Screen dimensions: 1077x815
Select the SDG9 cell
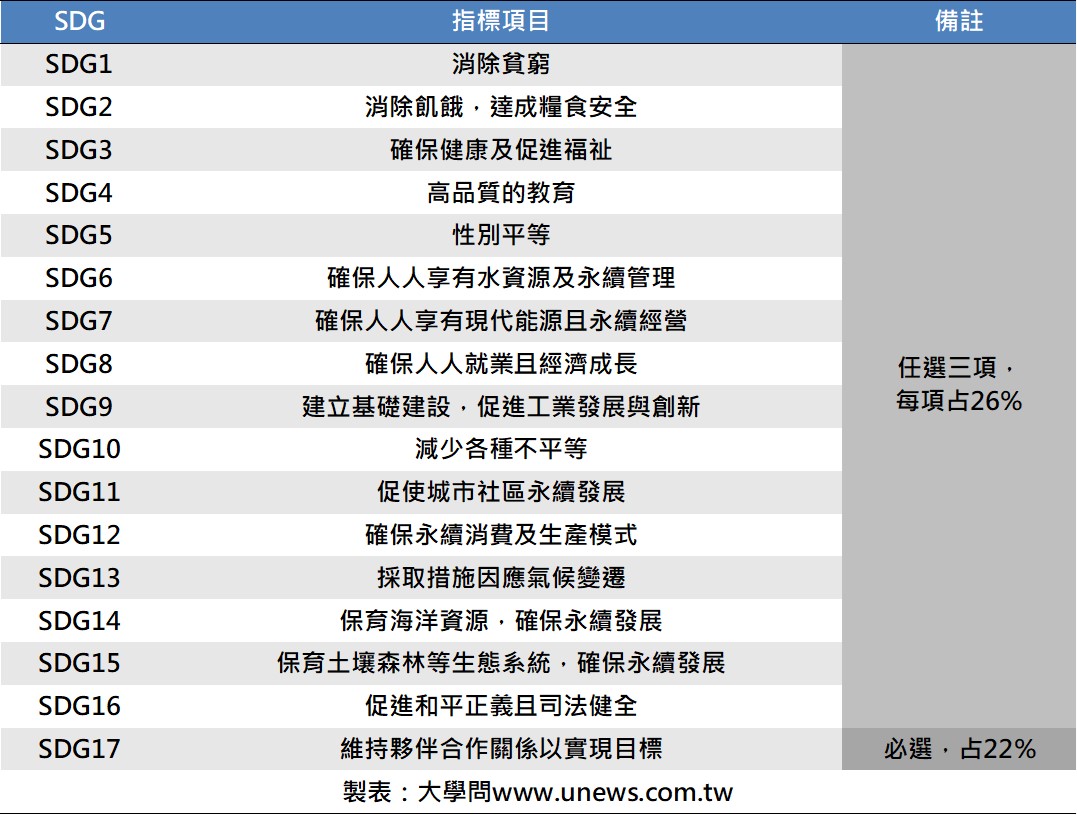(x=78, y=406)
